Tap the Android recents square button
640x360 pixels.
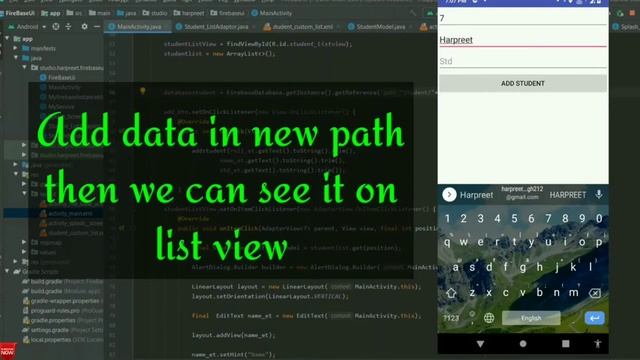coord(565,344)
